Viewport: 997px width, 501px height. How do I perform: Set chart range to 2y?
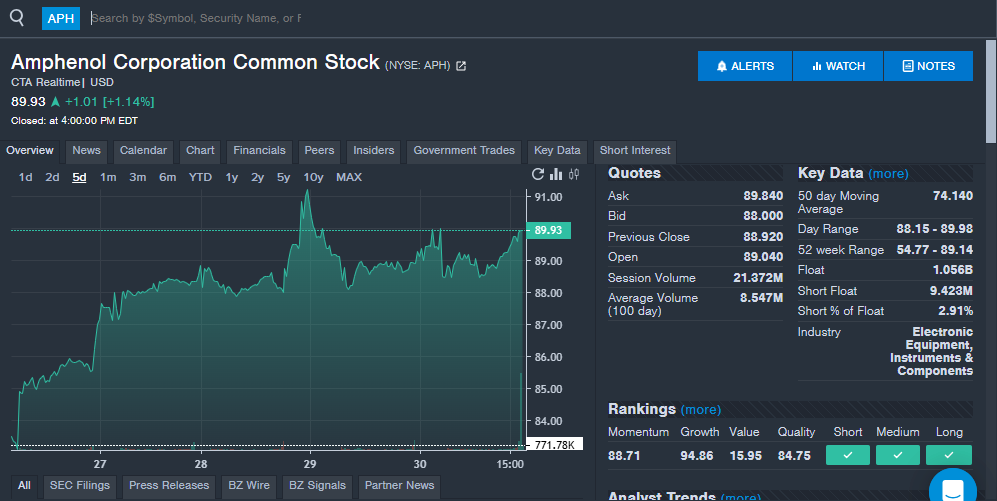coord(258,177)
